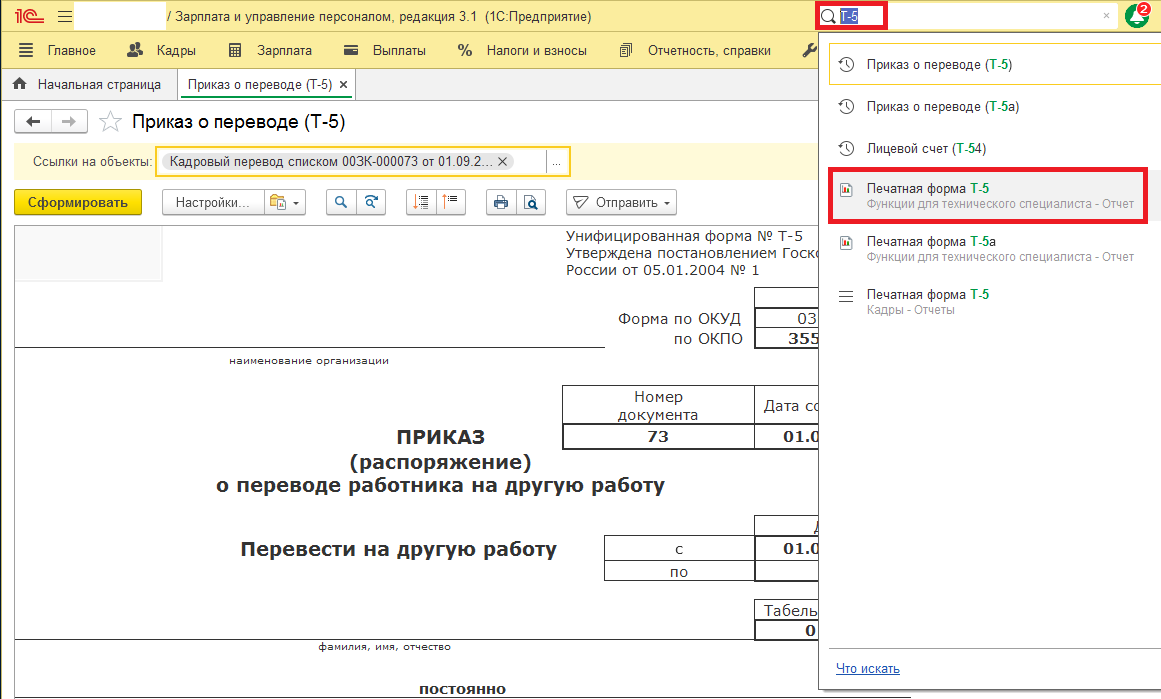Click the find next icon
1161x699 pixels.
click(x=371, y=203)
